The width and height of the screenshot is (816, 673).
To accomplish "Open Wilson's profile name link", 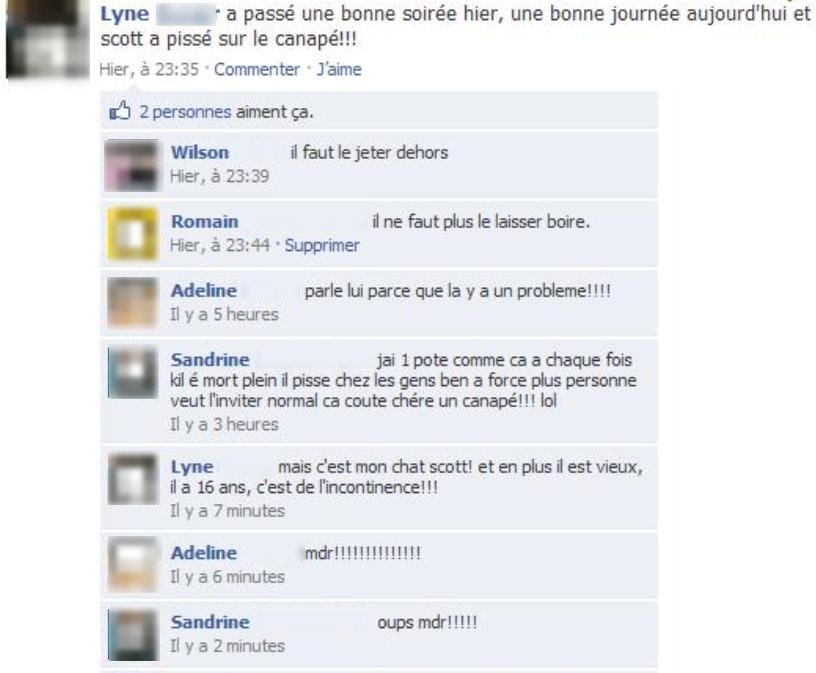I will pyautogui.click(x=200, y=153).
